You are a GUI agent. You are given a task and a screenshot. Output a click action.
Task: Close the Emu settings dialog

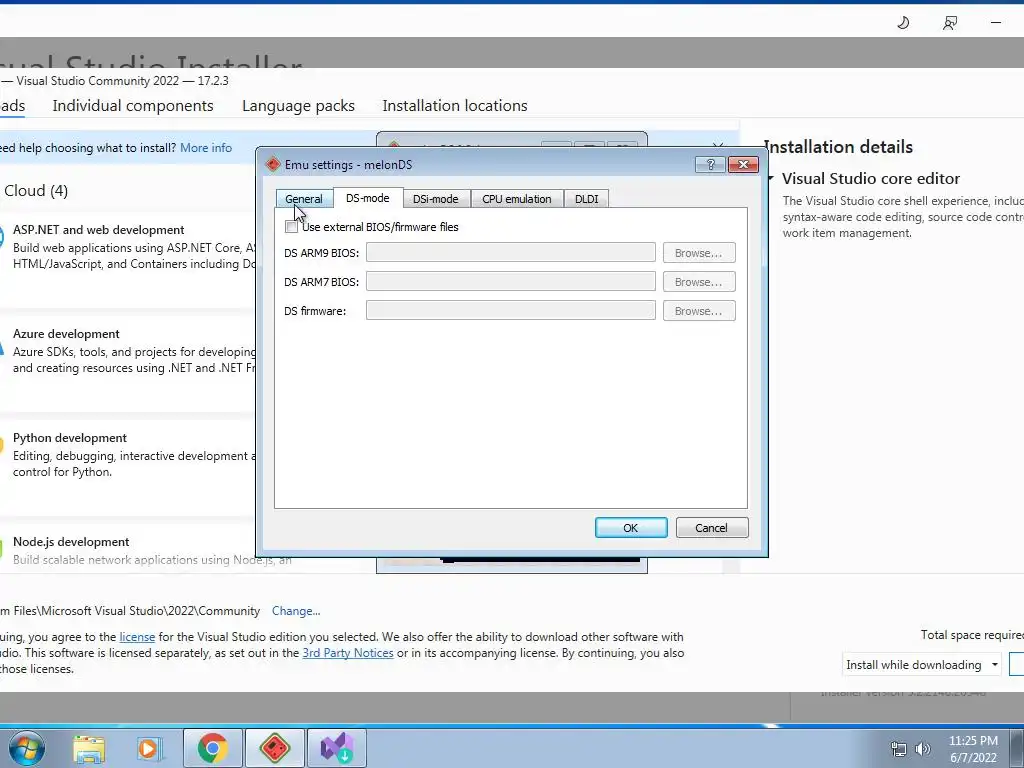pos(743,165)
